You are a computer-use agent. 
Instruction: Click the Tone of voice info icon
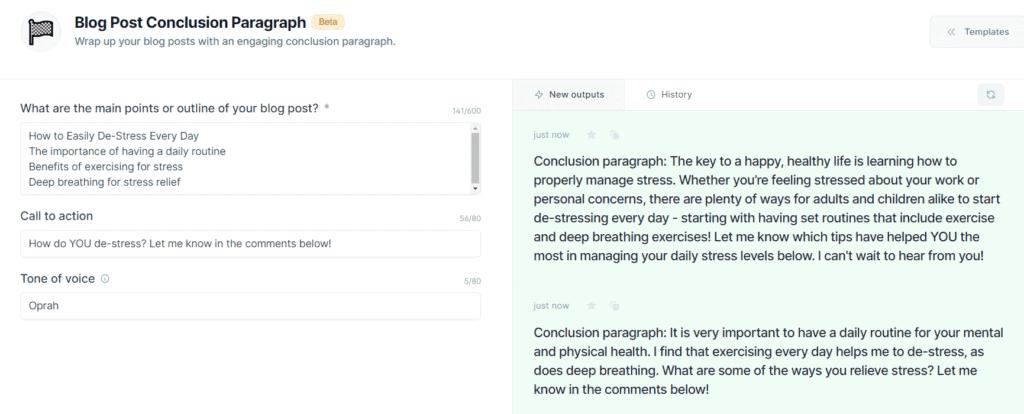click(x=106, y=279)
